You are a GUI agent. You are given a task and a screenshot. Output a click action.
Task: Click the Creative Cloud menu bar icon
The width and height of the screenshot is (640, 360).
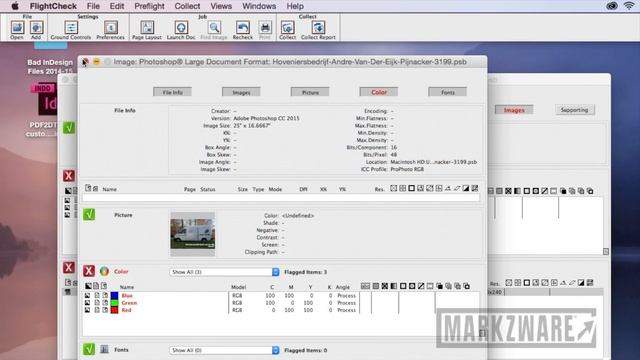611,6
